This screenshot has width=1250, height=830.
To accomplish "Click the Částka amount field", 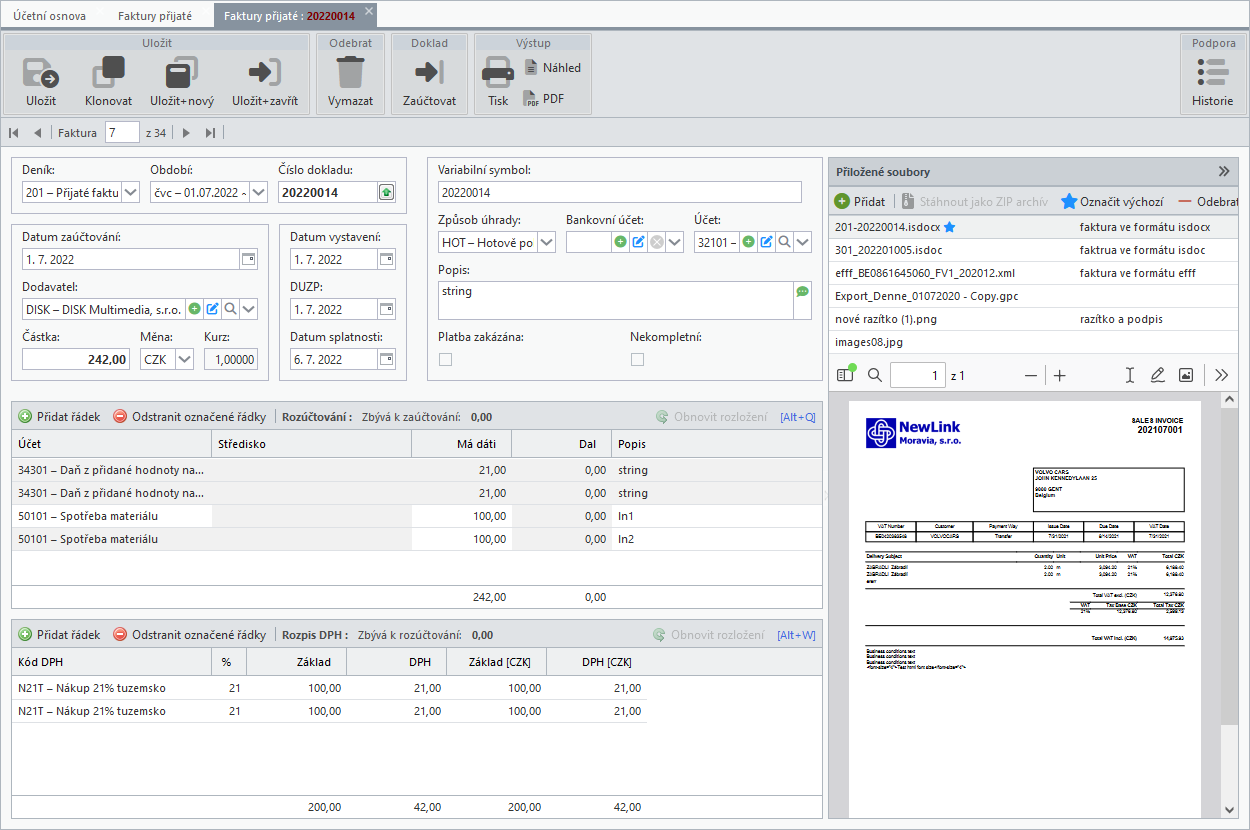I will [x=76, y=359].
